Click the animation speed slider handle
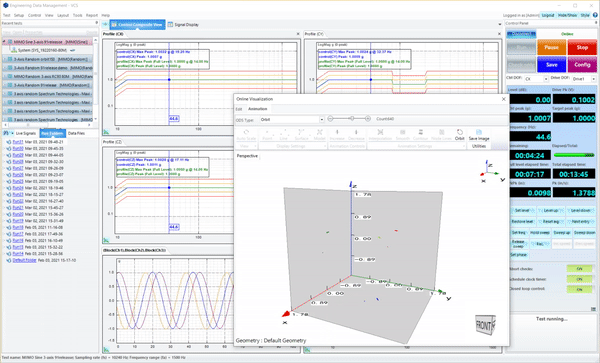 (x=352, y=119)
